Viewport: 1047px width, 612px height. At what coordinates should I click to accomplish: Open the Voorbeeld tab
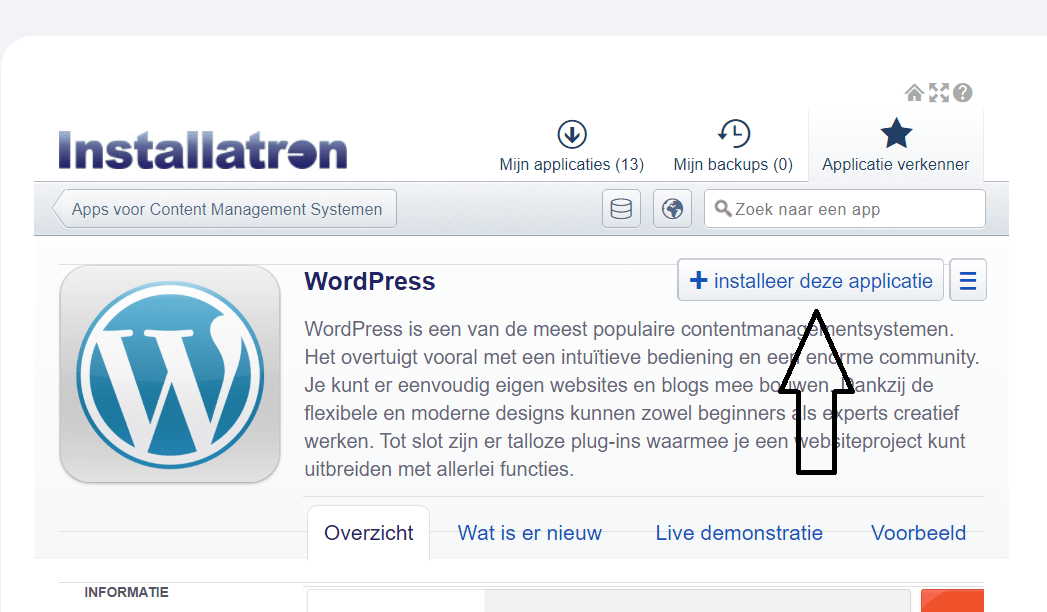click(x=918, y=533)
